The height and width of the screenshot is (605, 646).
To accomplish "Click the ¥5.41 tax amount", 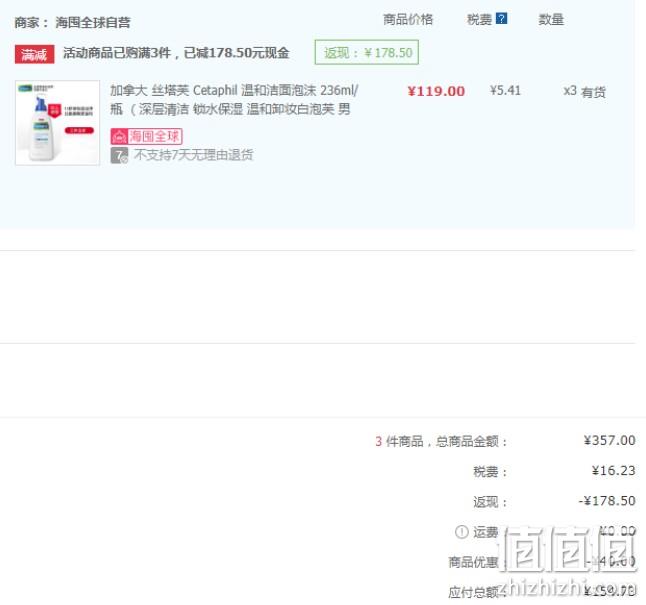I will click(x=505, y=90).
